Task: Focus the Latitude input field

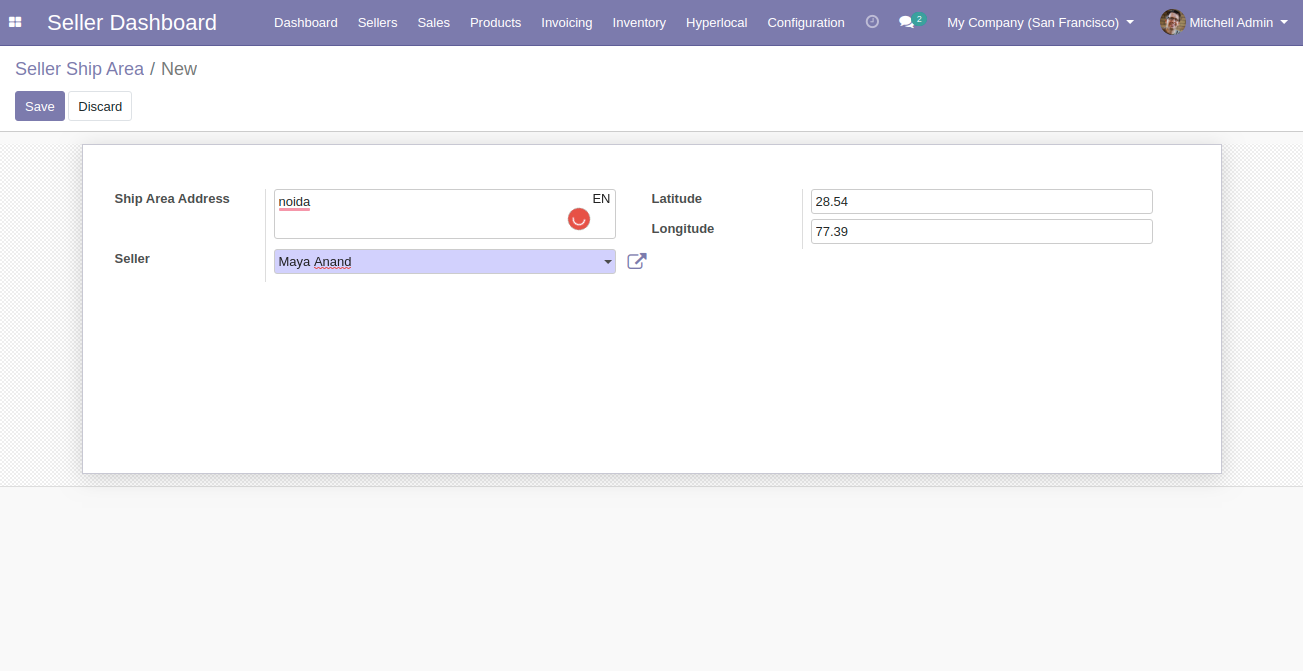Action: click(982, 201)
